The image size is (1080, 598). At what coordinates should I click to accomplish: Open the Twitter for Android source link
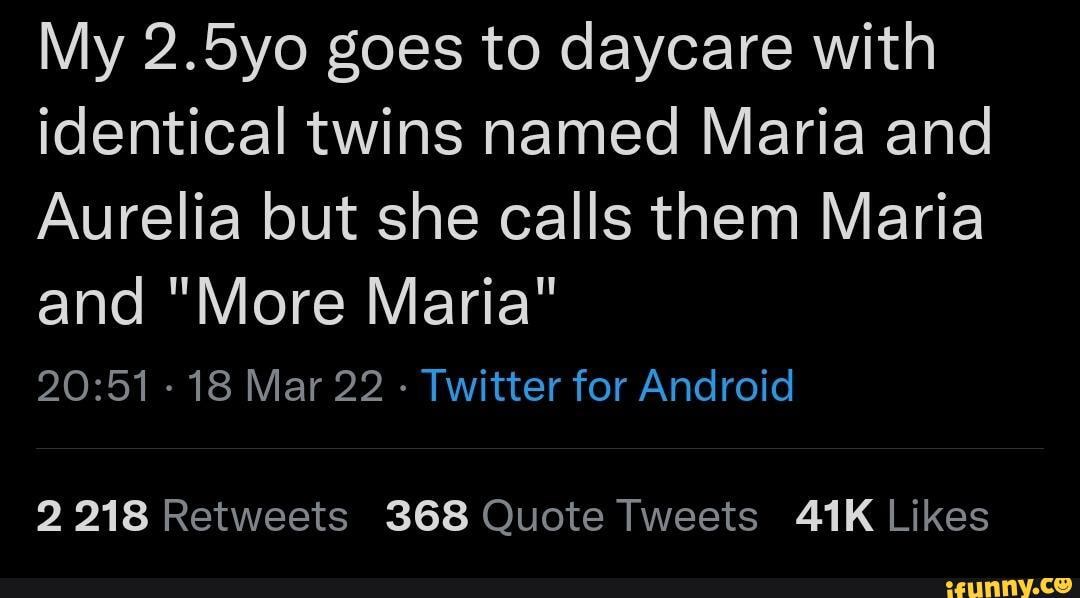(609, 383)
